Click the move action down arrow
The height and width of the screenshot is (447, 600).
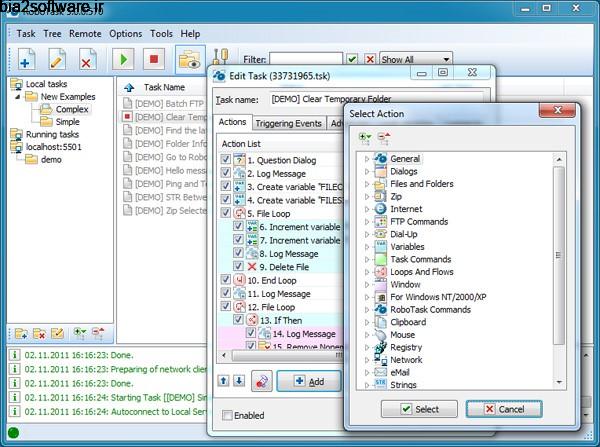coord(239,380)
